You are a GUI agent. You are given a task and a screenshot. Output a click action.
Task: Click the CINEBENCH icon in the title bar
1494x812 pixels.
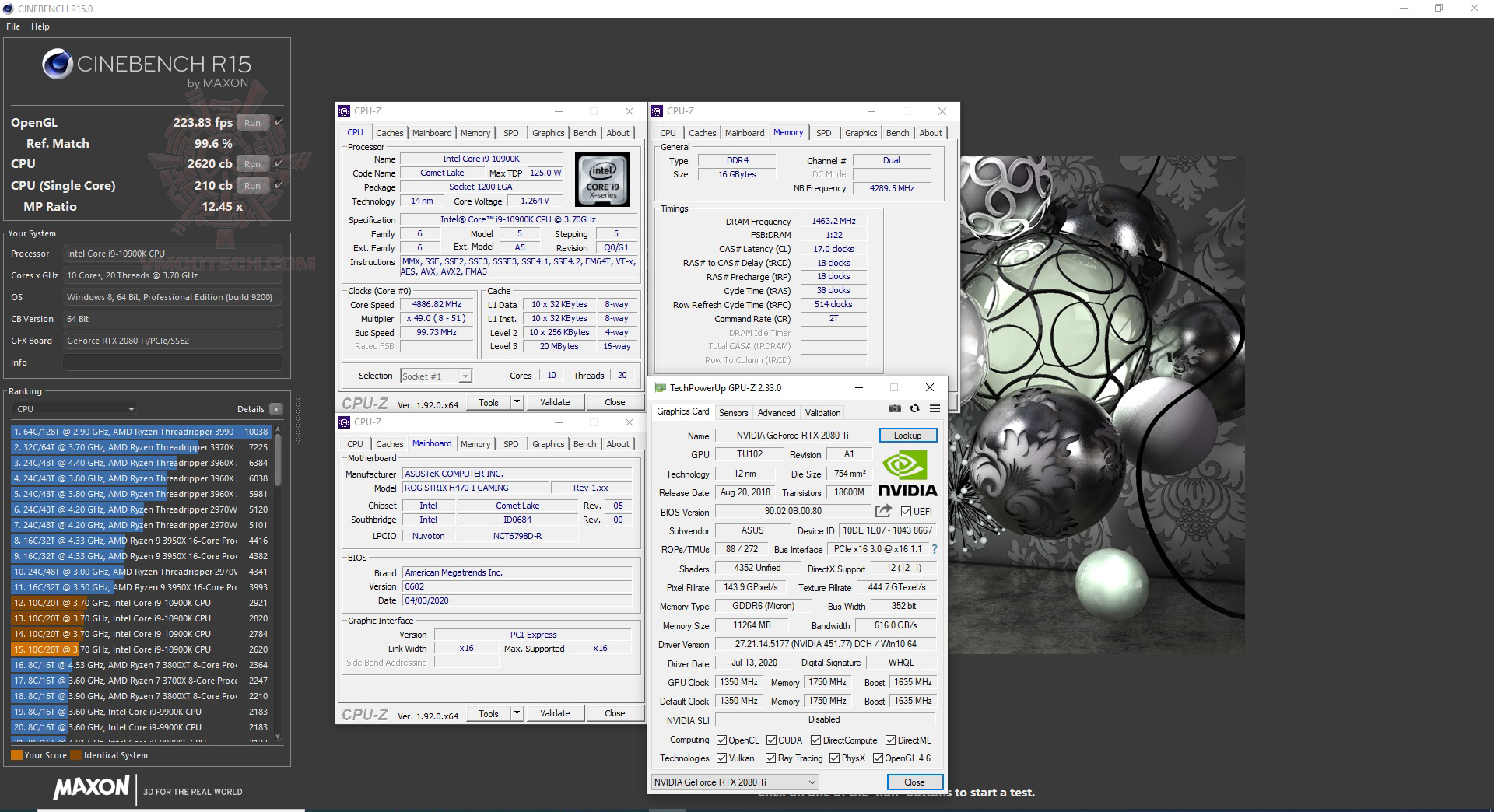pyautogui.click(x=8, y=9)
